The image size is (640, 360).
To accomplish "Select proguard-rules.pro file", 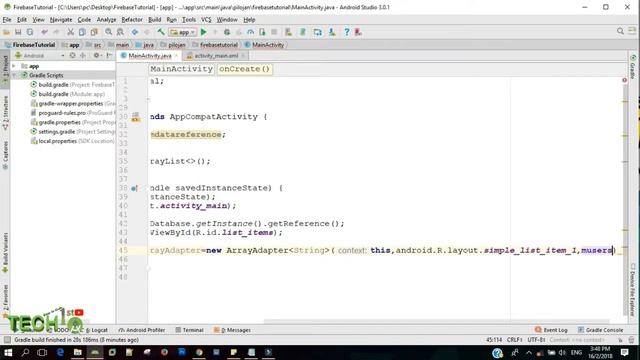I will click(x=73, y=113).
